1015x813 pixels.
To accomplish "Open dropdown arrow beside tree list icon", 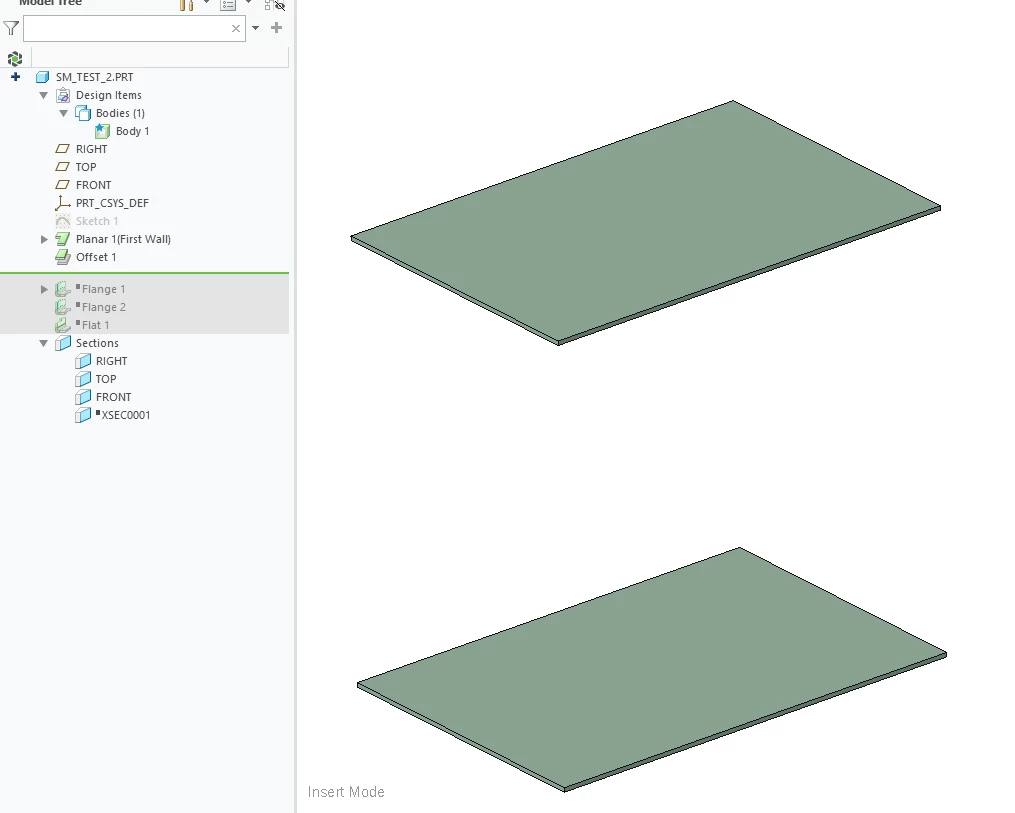I will pos(248,3).
